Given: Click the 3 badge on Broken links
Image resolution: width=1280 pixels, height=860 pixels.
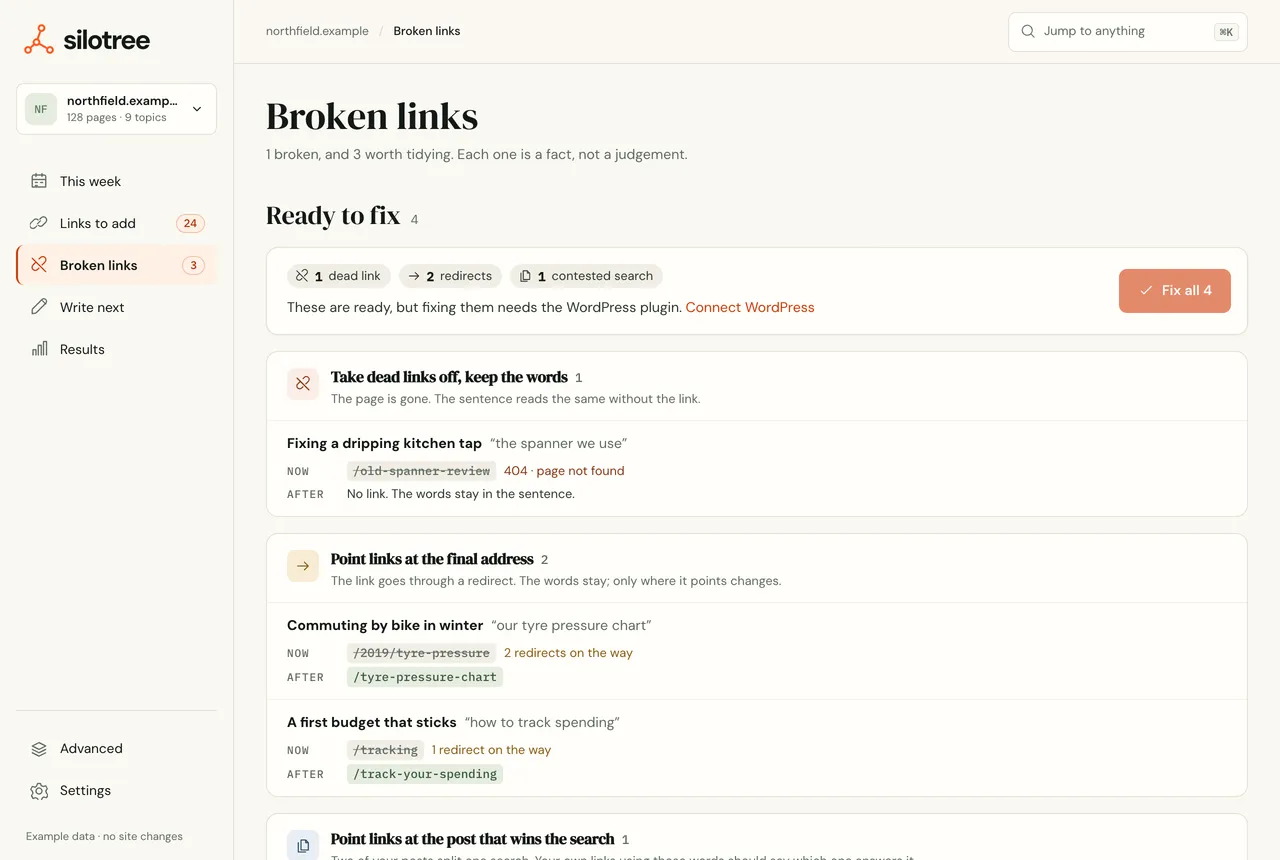Looking at the screenshot, I should [x=193, y=265].
